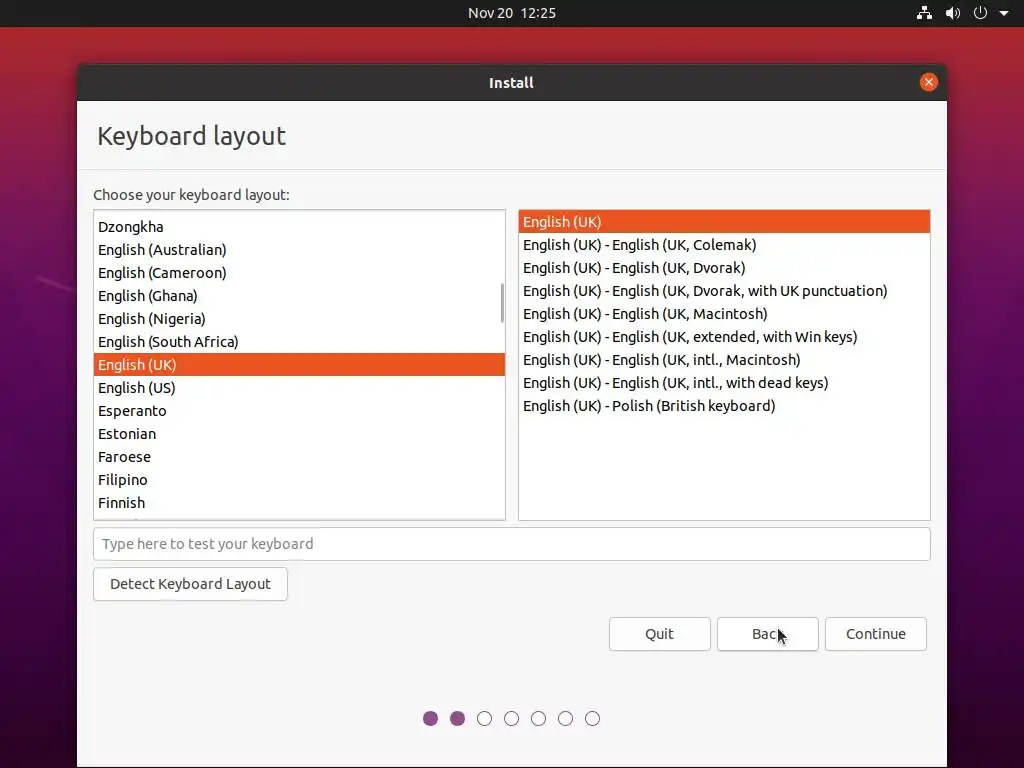Click Continue to proceed

point(876,634)
